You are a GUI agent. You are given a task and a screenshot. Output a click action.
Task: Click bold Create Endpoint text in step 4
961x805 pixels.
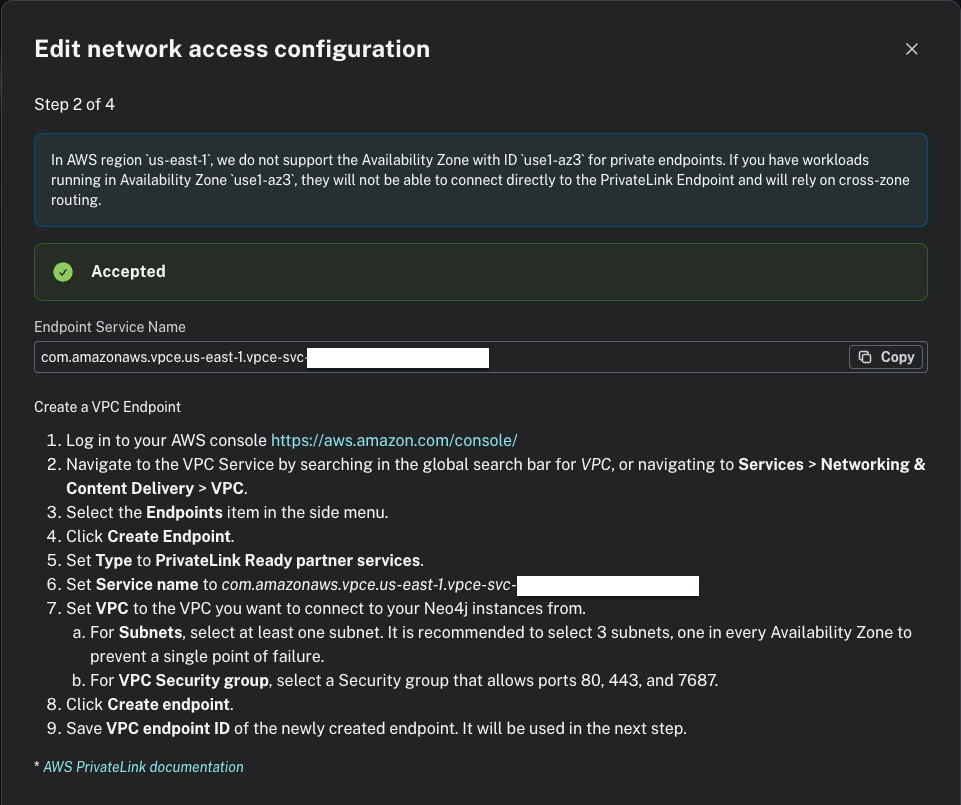[170, 536]
